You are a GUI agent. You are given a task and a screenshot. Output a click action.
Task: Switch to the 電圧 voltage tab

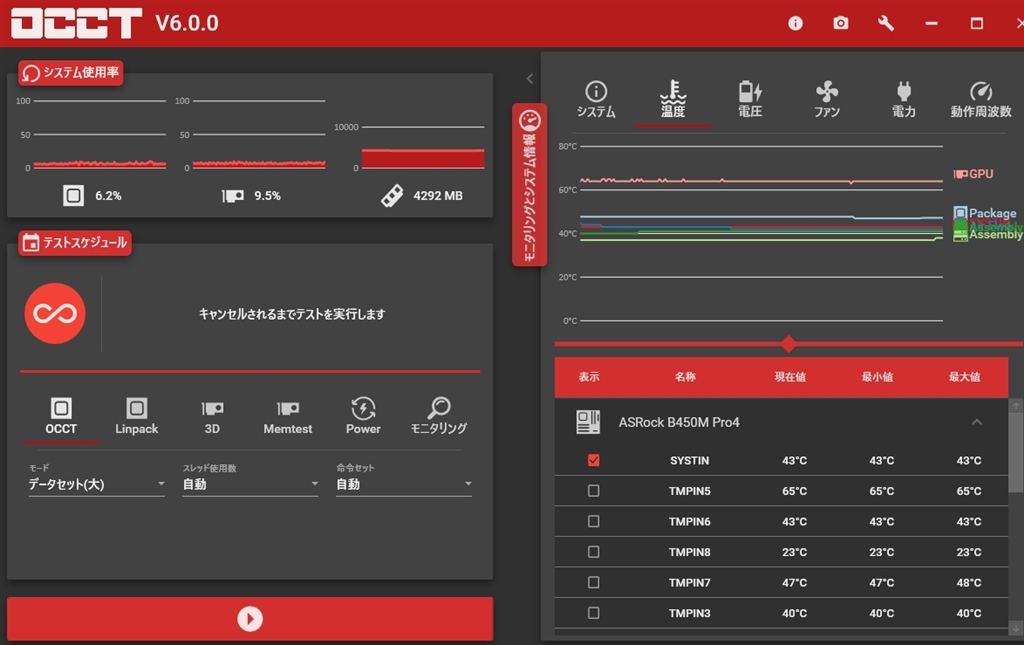click(750, 99)
